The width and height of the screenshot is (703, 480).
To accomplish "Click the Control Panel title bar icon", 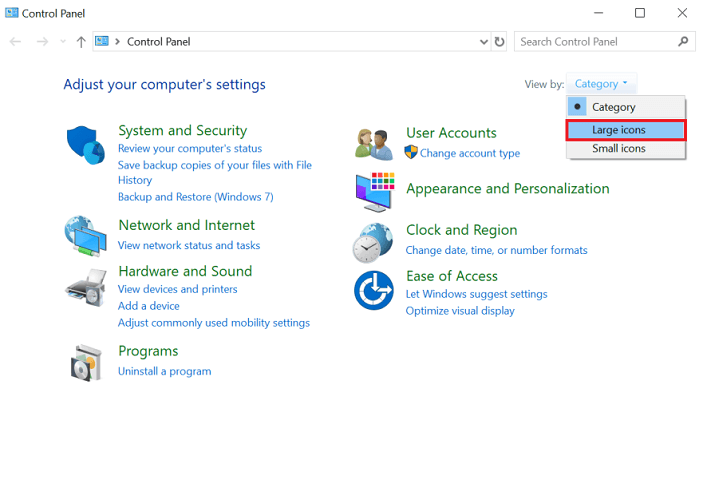I will click(x=11, y=13).
